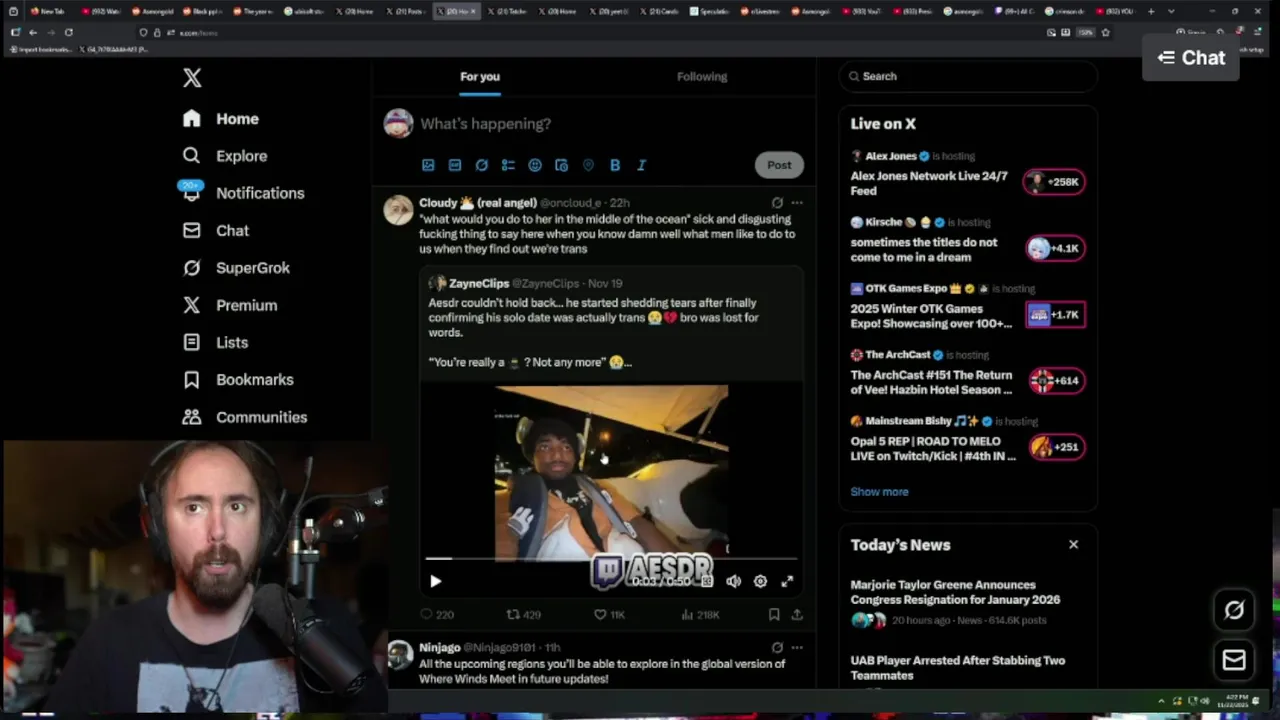1280x720 pixels.
Task: Open Cloudy profile avatar
Action: tap(399, 210)
